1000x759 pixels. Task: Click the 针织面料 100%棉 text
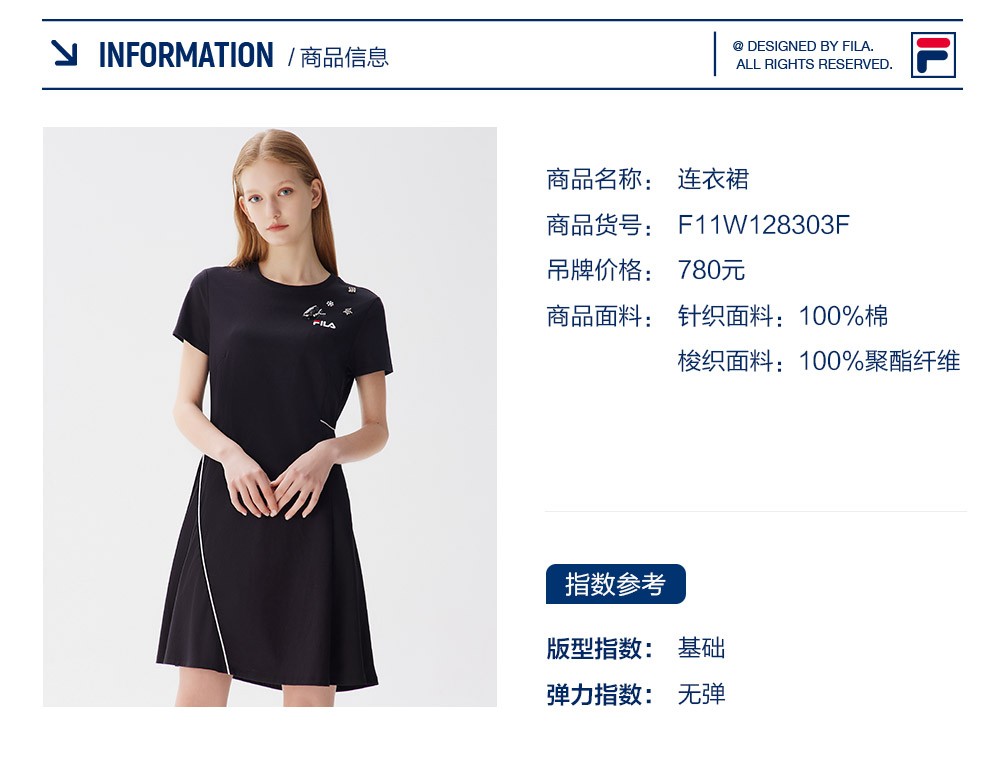[x=783, y=316]
